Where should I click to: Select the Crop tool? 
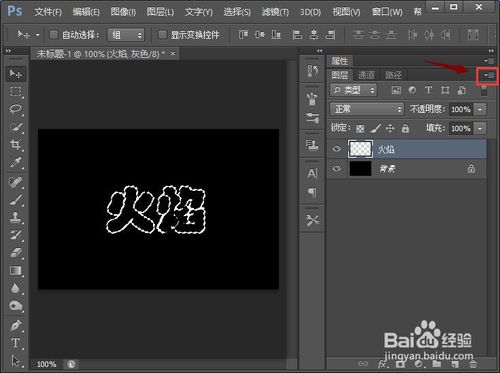tap(15, 145)
